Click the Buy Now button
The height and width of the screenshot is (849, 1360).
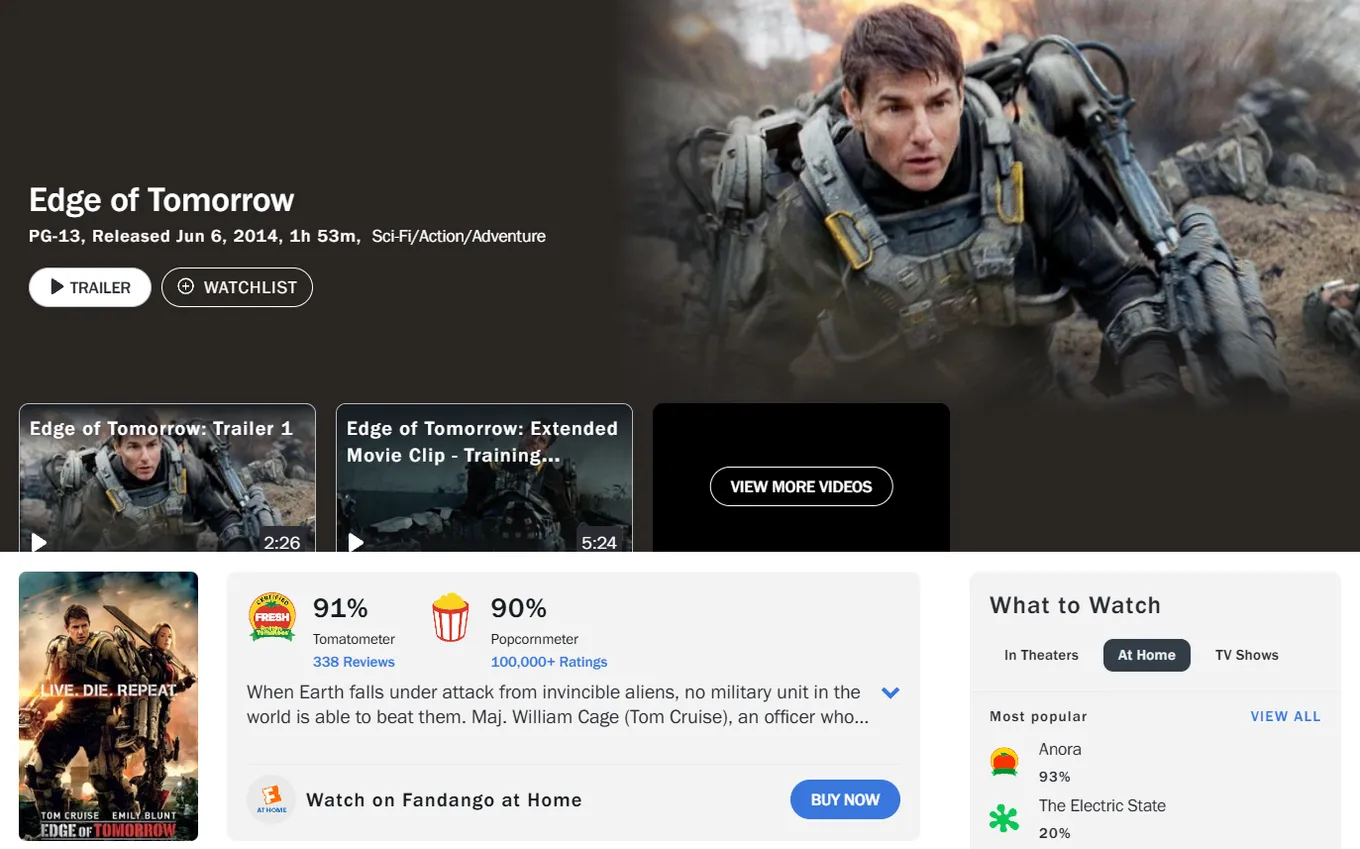845,800
